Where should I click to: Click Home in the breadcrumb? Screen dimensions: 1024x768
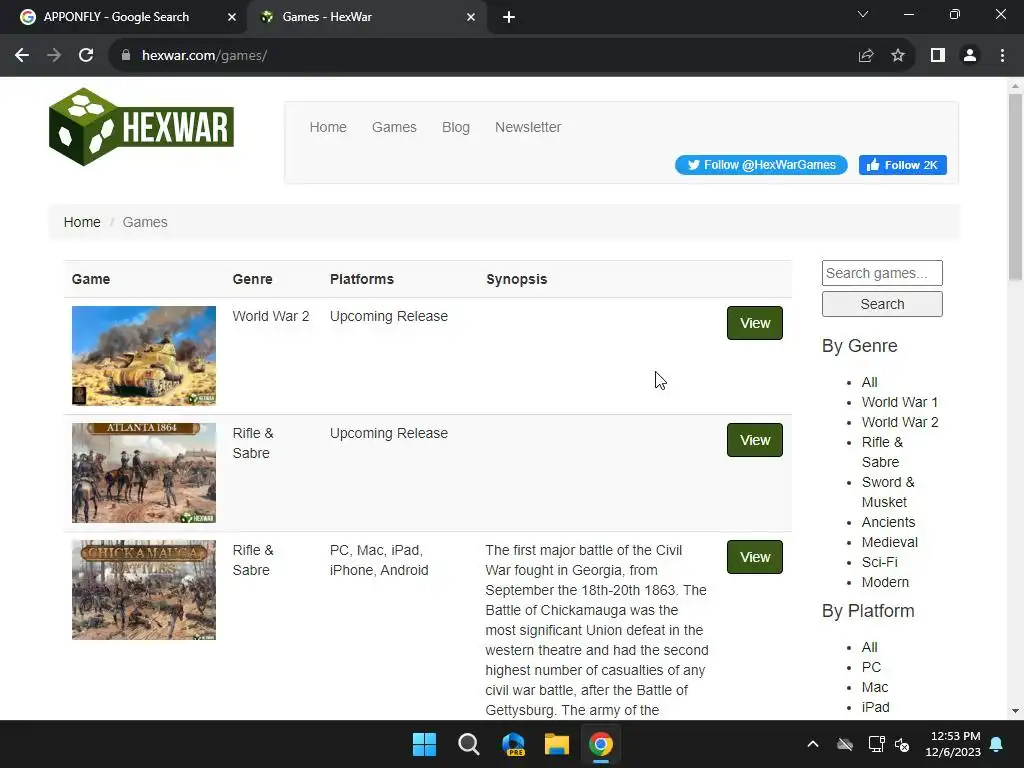tap(82, 222)
